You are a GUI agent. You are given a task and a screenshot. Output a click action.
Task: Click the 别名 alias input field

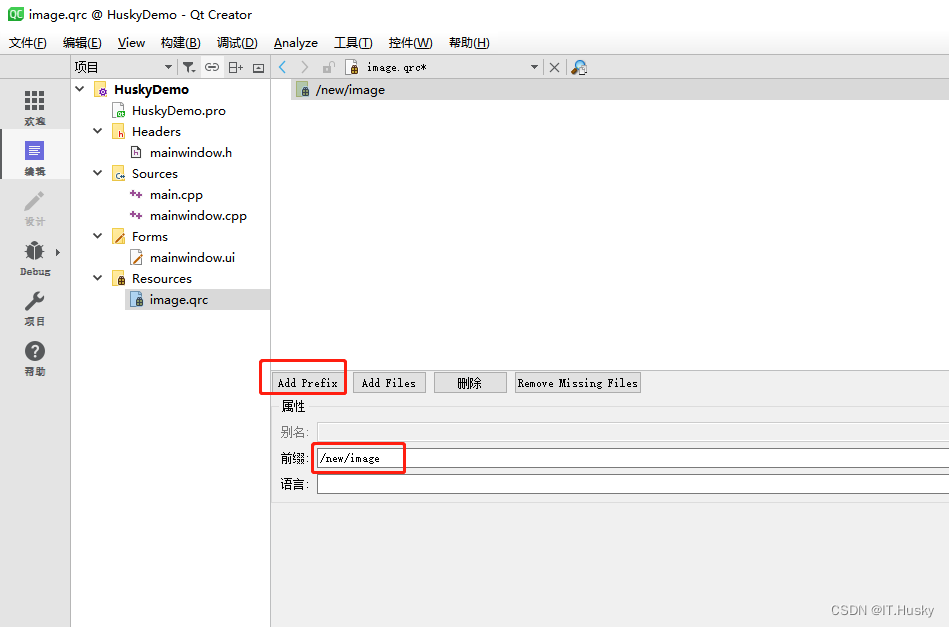click(x=633, y=432)
